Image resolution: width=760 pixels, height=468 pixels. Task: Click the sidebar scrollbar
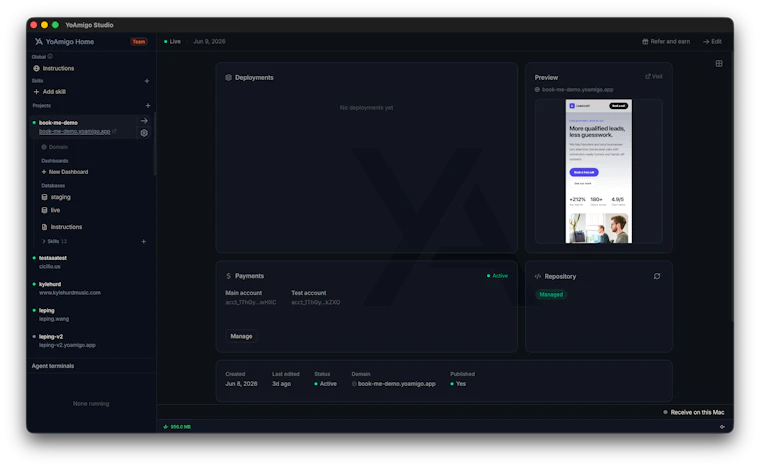155,144
